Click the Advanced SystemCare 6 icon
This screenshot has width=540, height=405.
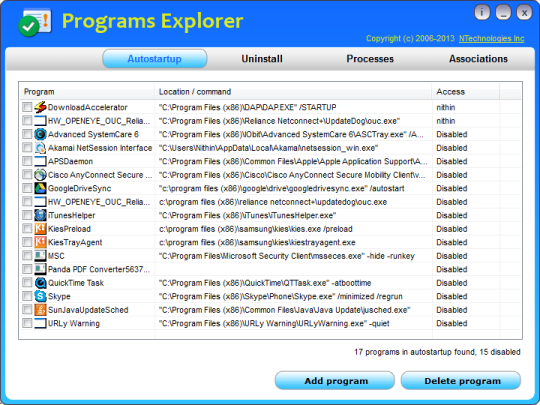[x=40, y=134]
